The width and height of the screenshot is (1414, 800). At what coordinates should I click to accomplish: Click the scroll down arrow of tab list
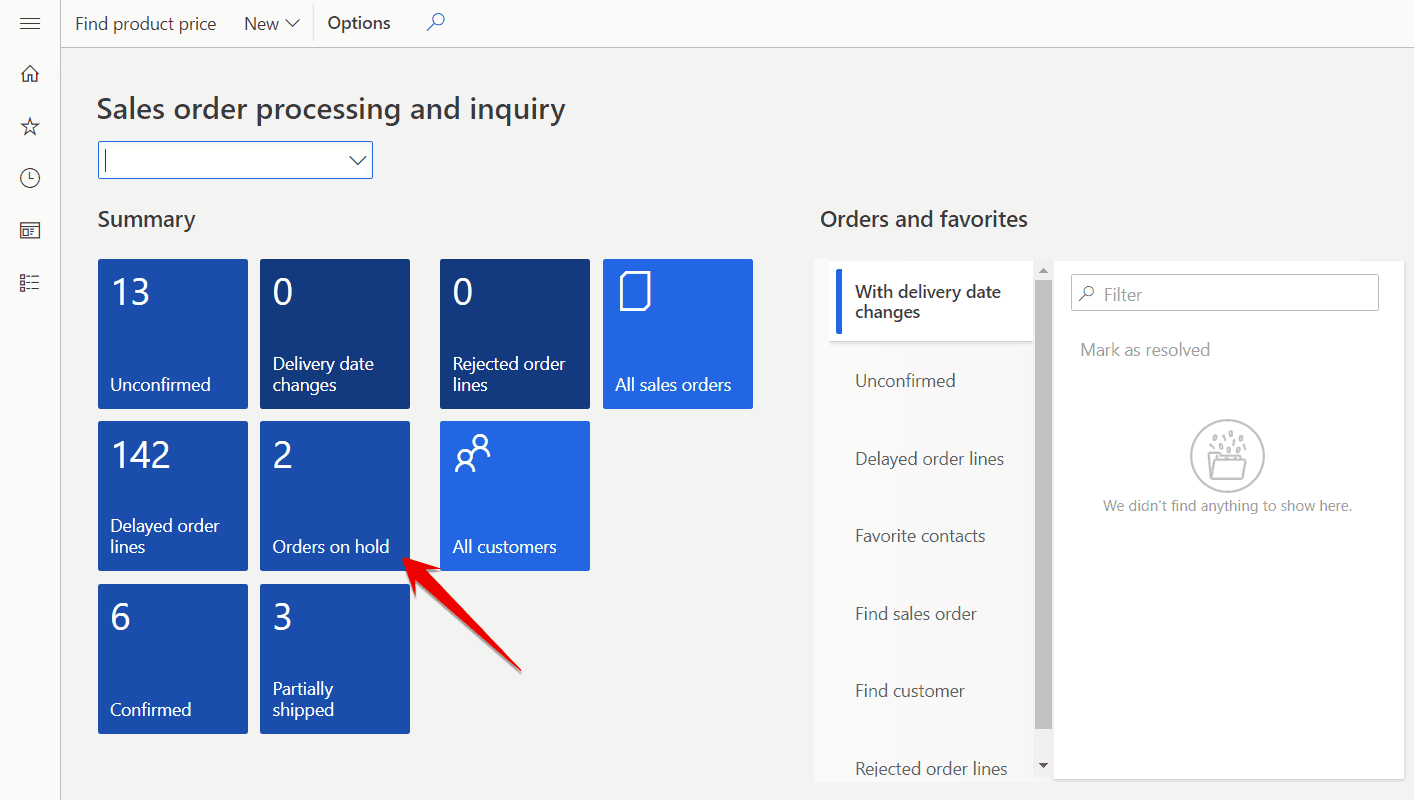[1043, 766]
